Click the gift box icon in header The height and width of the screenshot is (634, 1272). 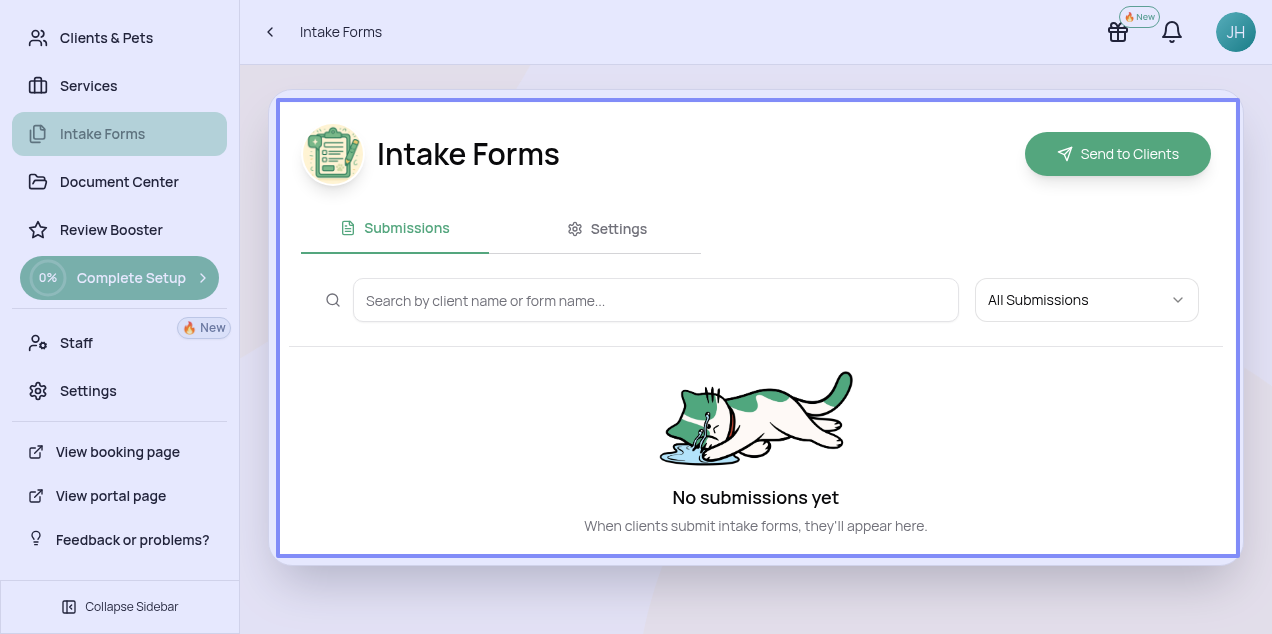pyautogui.click(x=1117, y=32)
